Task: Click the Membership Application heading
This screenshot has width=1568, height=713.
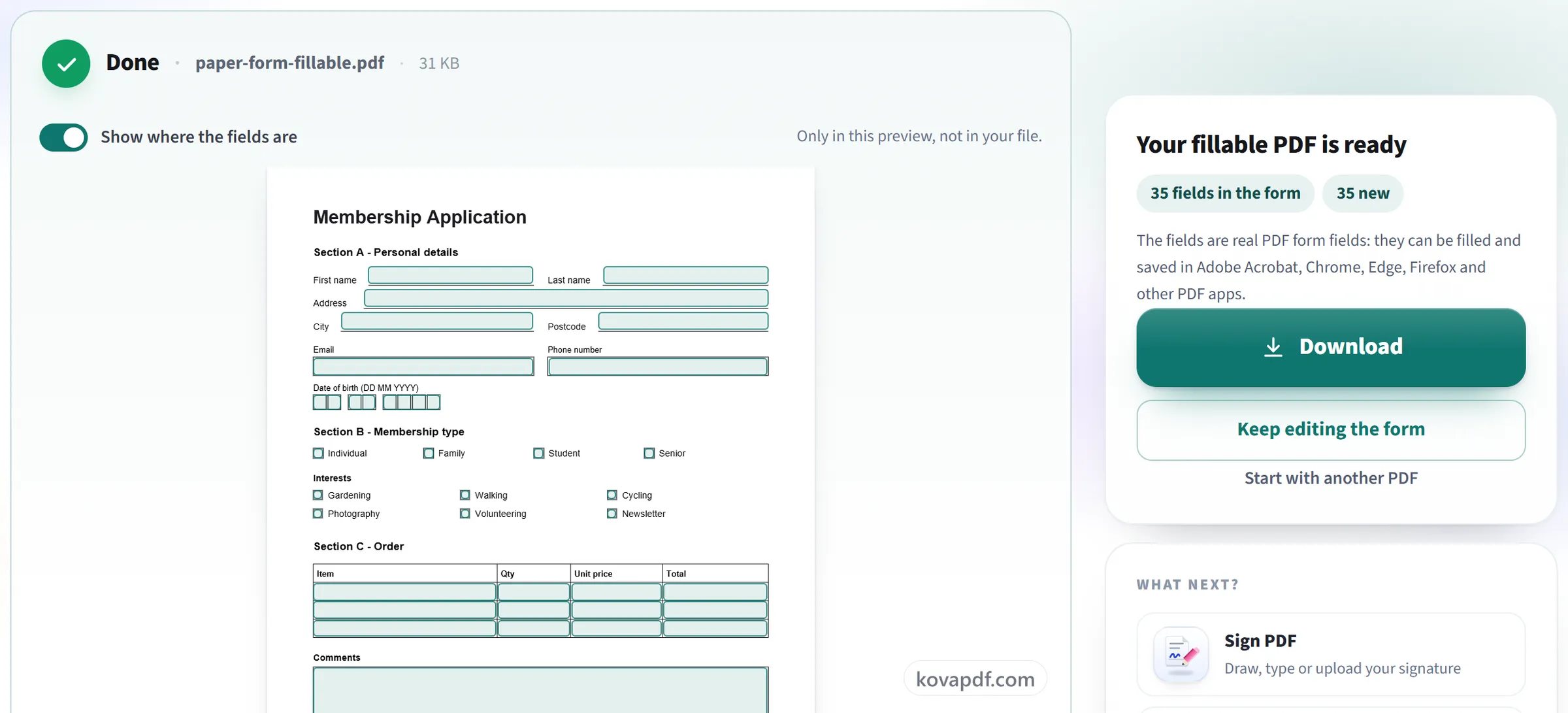Action: [419, 217]
